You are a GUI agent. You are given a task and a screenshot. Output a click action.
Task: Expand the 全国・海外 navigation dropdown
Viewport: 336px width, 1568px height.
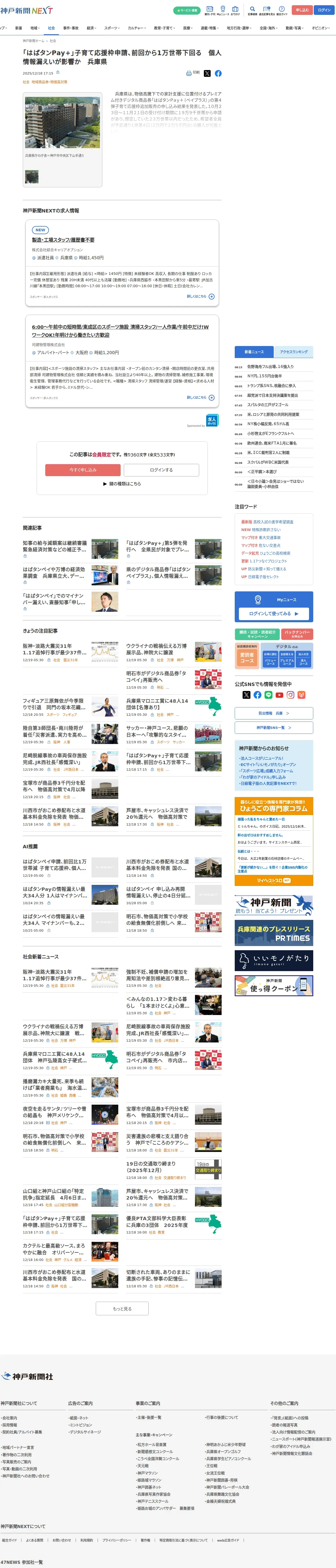coord(269,28)
